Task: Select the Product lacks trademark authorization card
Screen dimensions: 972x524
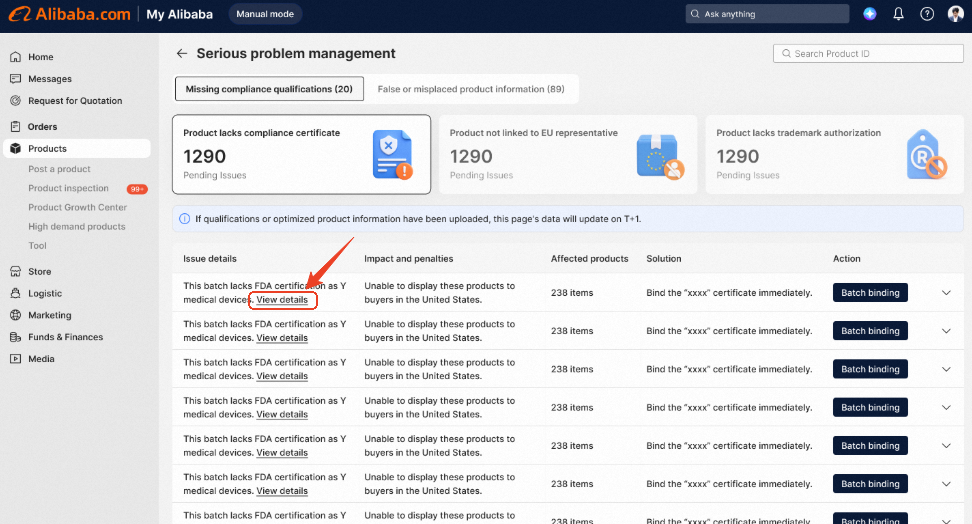Action: point(834,154)
